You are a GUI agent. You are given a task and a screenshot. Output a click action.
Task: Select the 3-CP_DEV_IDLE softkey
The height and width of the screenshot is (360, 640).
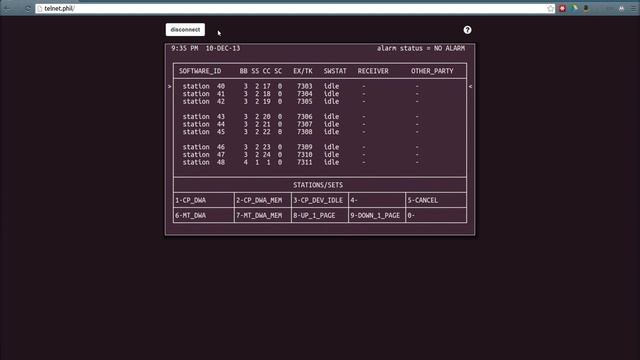click(x=320, y=200)
